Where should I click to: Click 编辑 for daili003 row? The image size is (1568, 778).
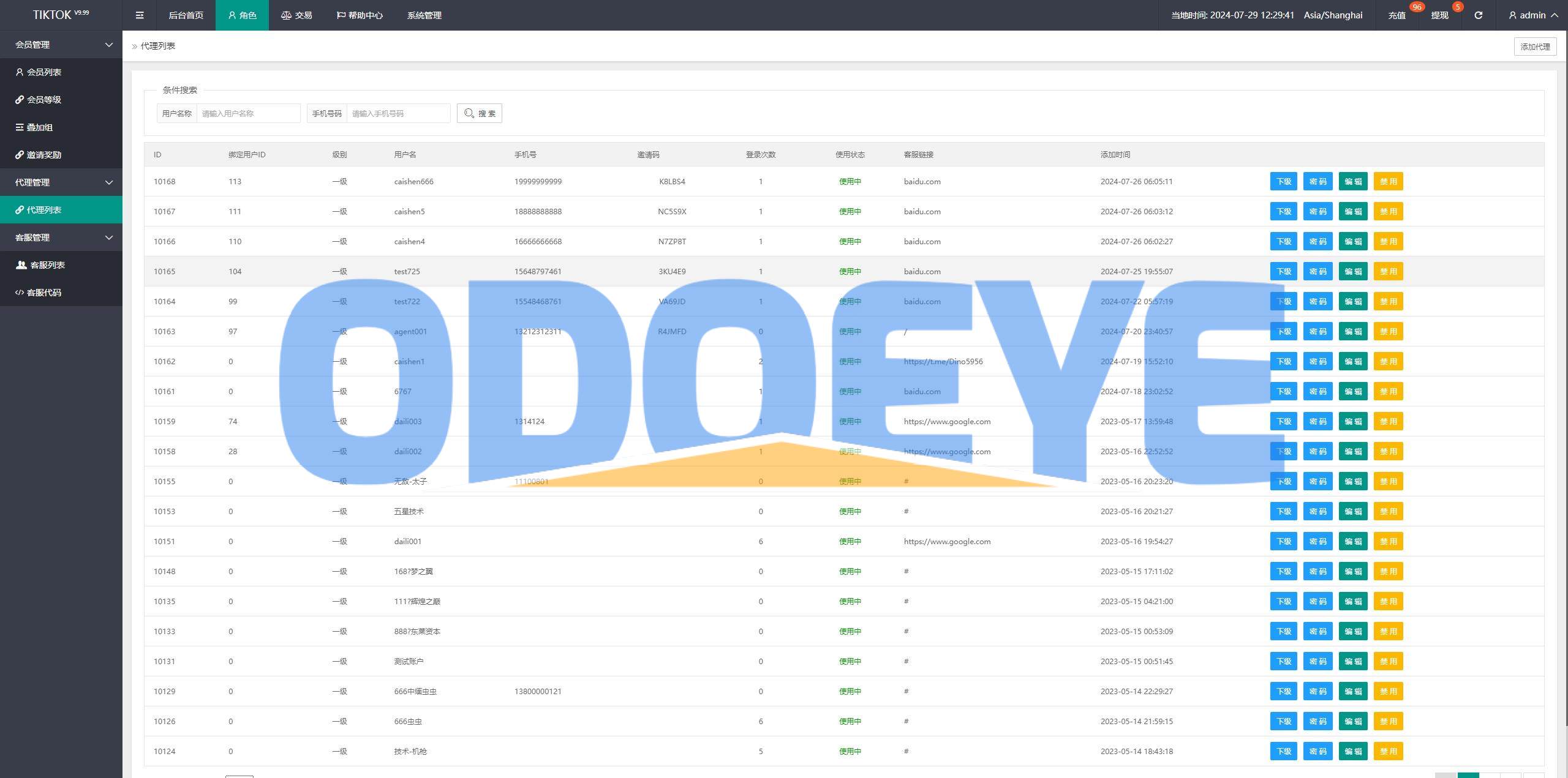(1353, 421)
